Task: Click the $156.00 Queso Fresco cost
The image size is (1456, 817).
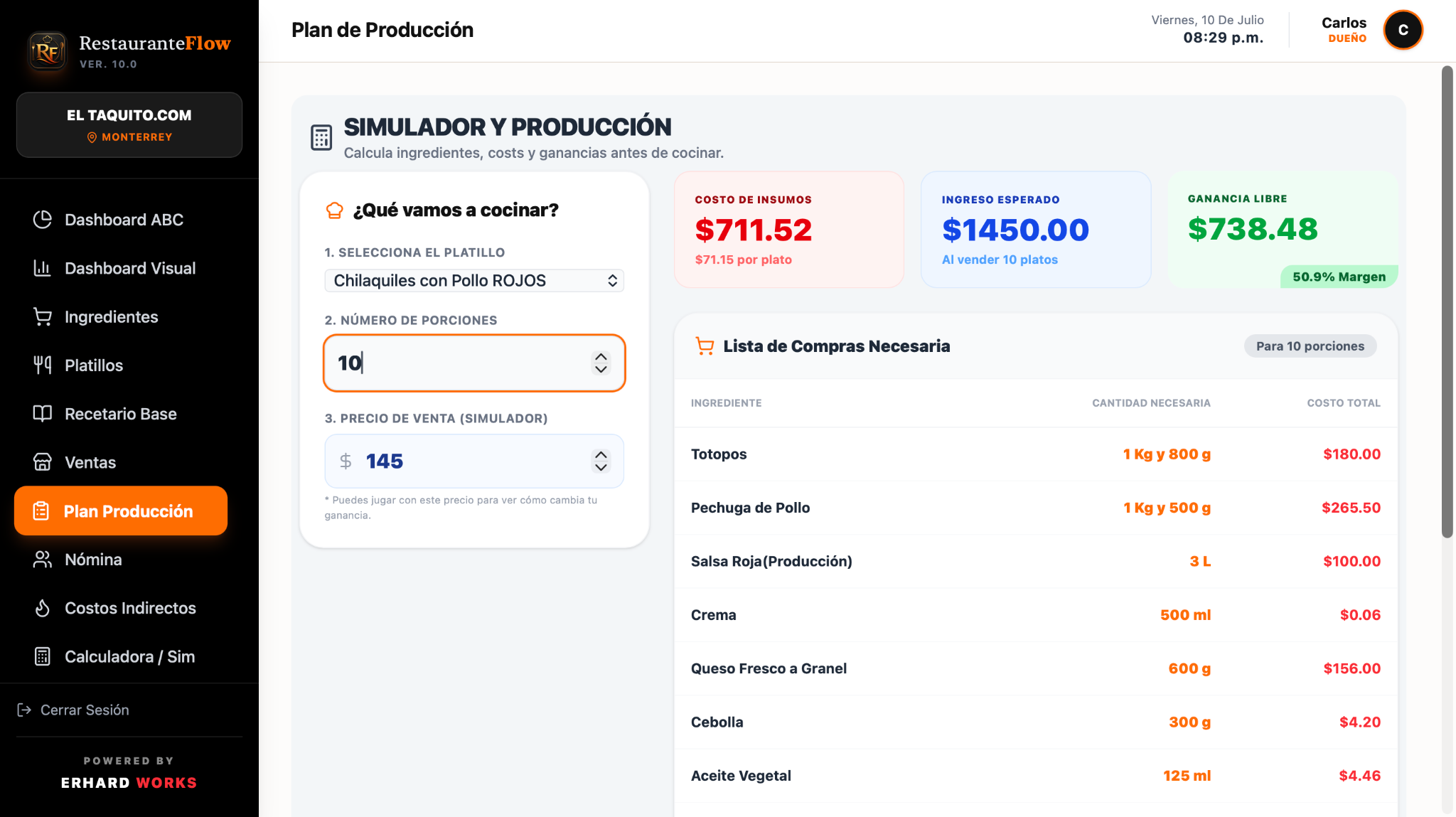Action: click(x=1351, y=668)
